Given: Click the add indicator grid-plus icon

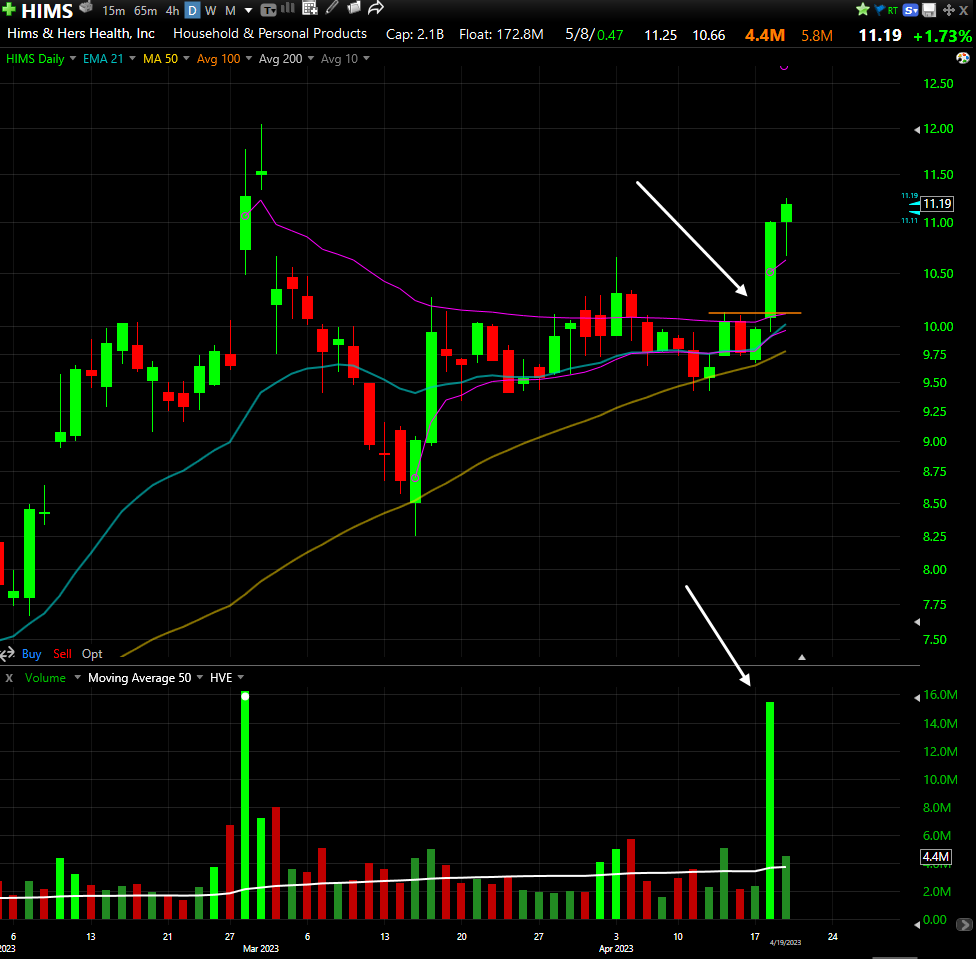Looking at the screenshot, I should click(309, 8).
